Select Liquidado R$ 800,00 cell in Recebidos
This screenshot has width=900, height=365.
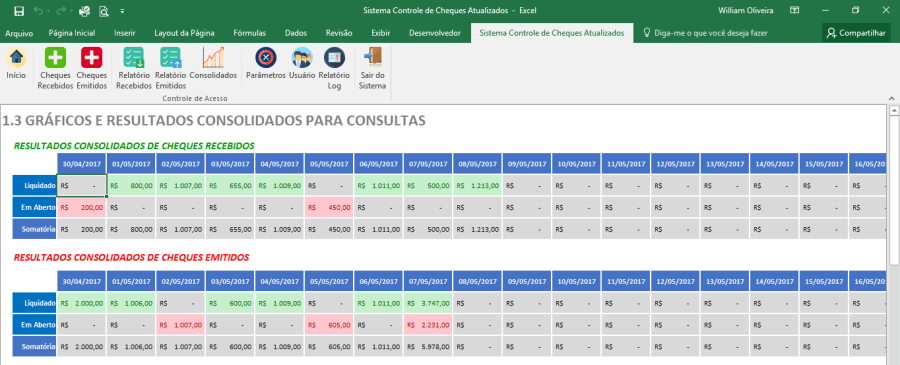131,185
